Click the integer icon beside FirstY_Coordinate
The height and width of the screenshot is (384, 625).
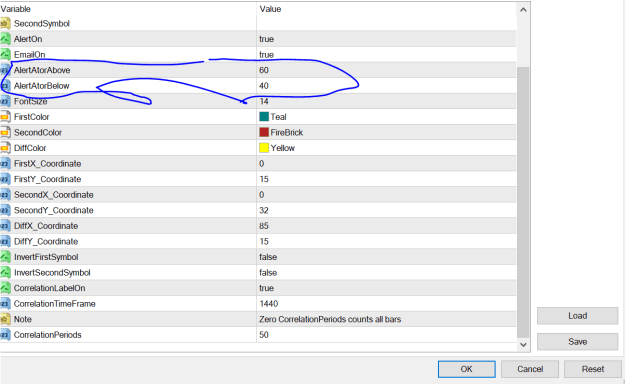point(5,179)
